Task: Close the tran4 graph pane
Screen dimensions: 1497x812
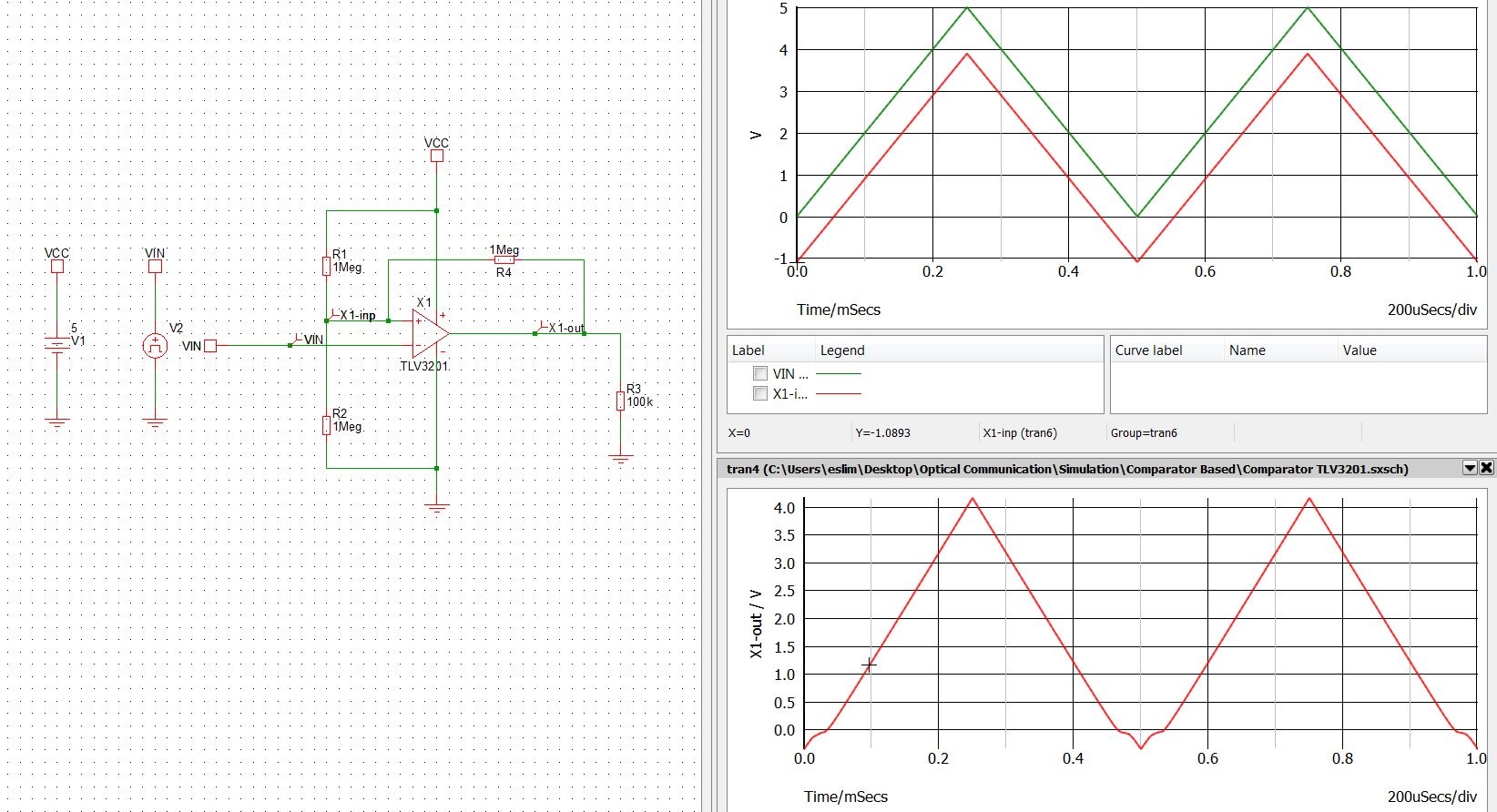Action: (x=1486, y=468)
